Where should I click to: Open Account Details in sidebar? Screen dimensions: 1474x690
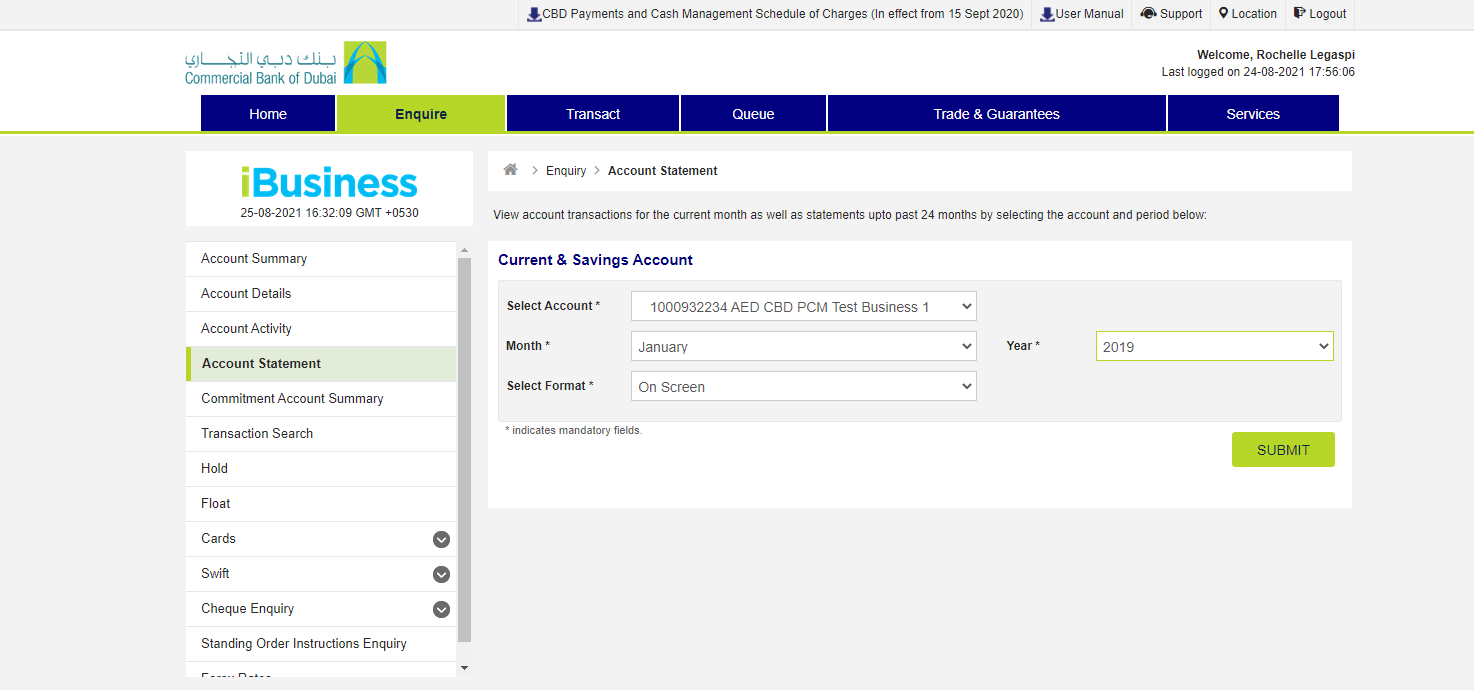pyautogui.click(x=321, y=294)
